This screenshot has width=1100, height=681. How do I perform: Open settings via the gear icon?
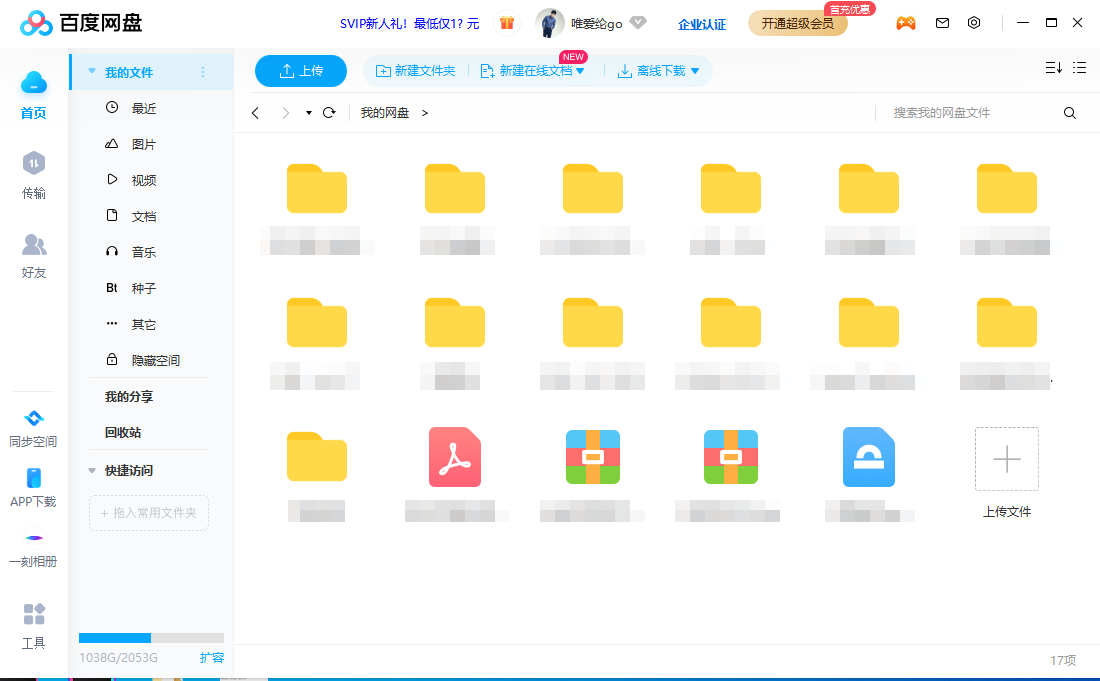click(974, 22)
